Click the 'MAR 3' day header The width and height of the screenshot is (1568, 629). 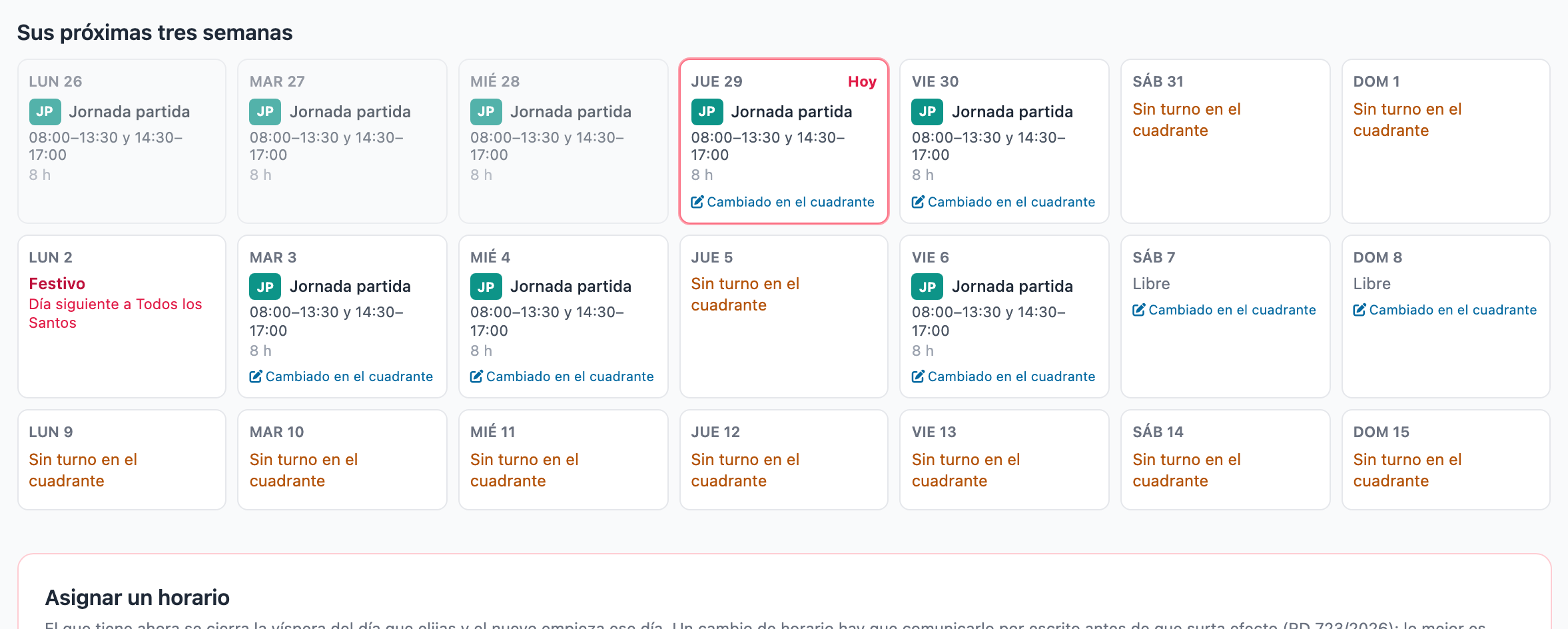pos(273,257)
